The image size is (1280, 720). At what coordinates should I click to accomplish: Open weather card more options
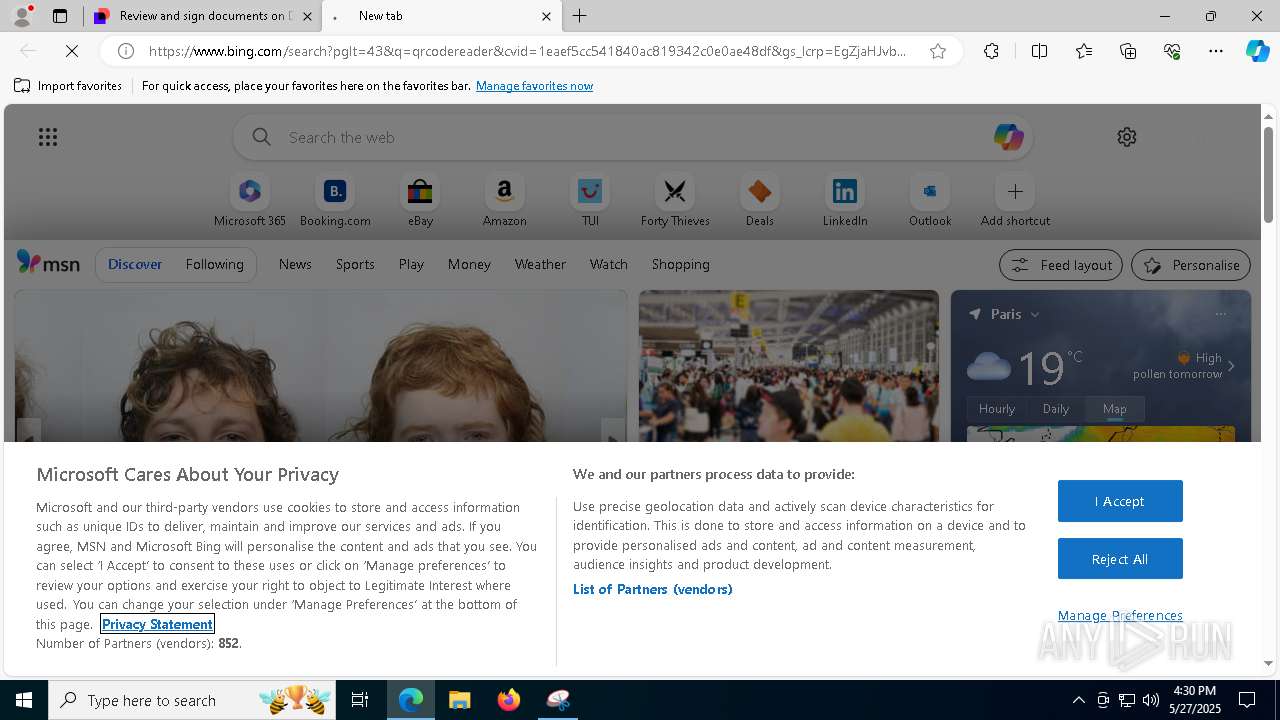pos(1220,314)
